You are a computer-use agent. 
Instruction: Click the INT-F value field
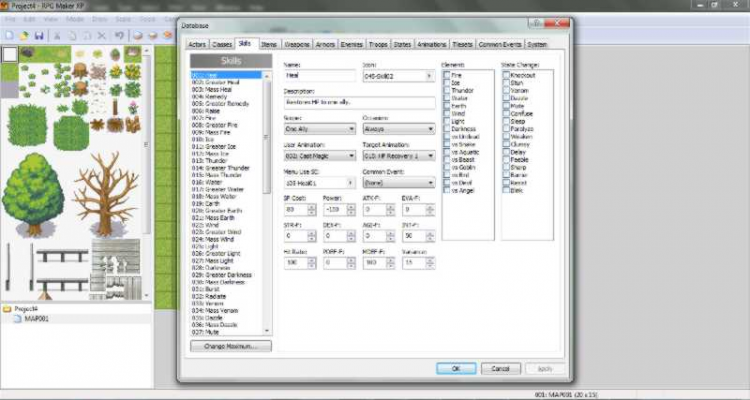(414, 236)
